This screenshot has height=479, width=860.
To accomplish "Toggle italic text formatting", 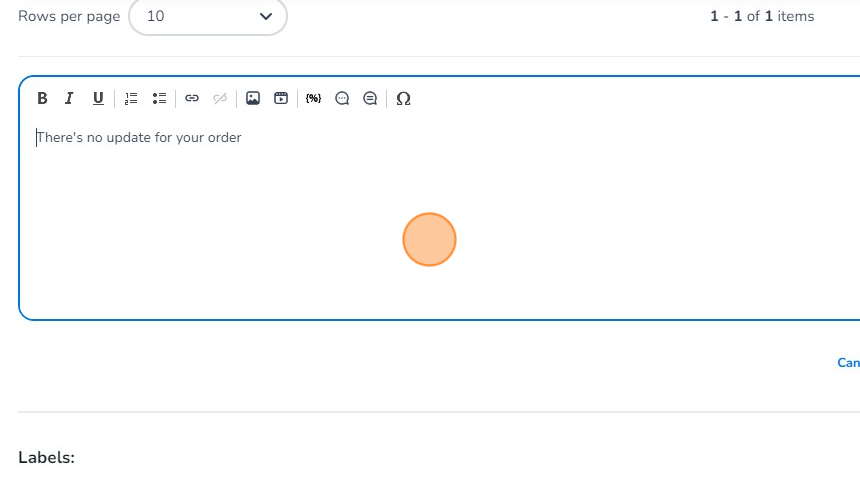I will coord(69,98).
